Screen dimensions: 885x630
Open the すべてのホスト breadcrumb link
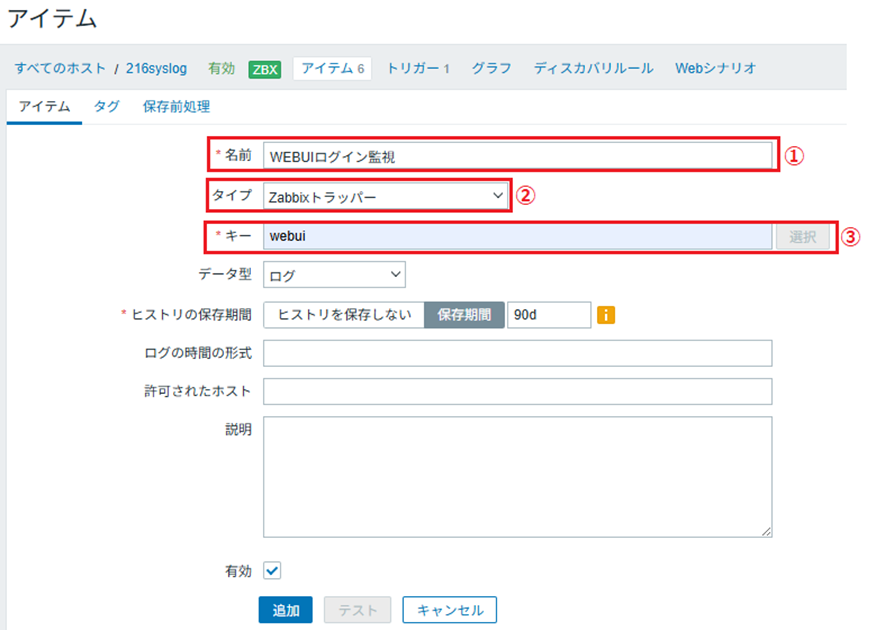59,69
